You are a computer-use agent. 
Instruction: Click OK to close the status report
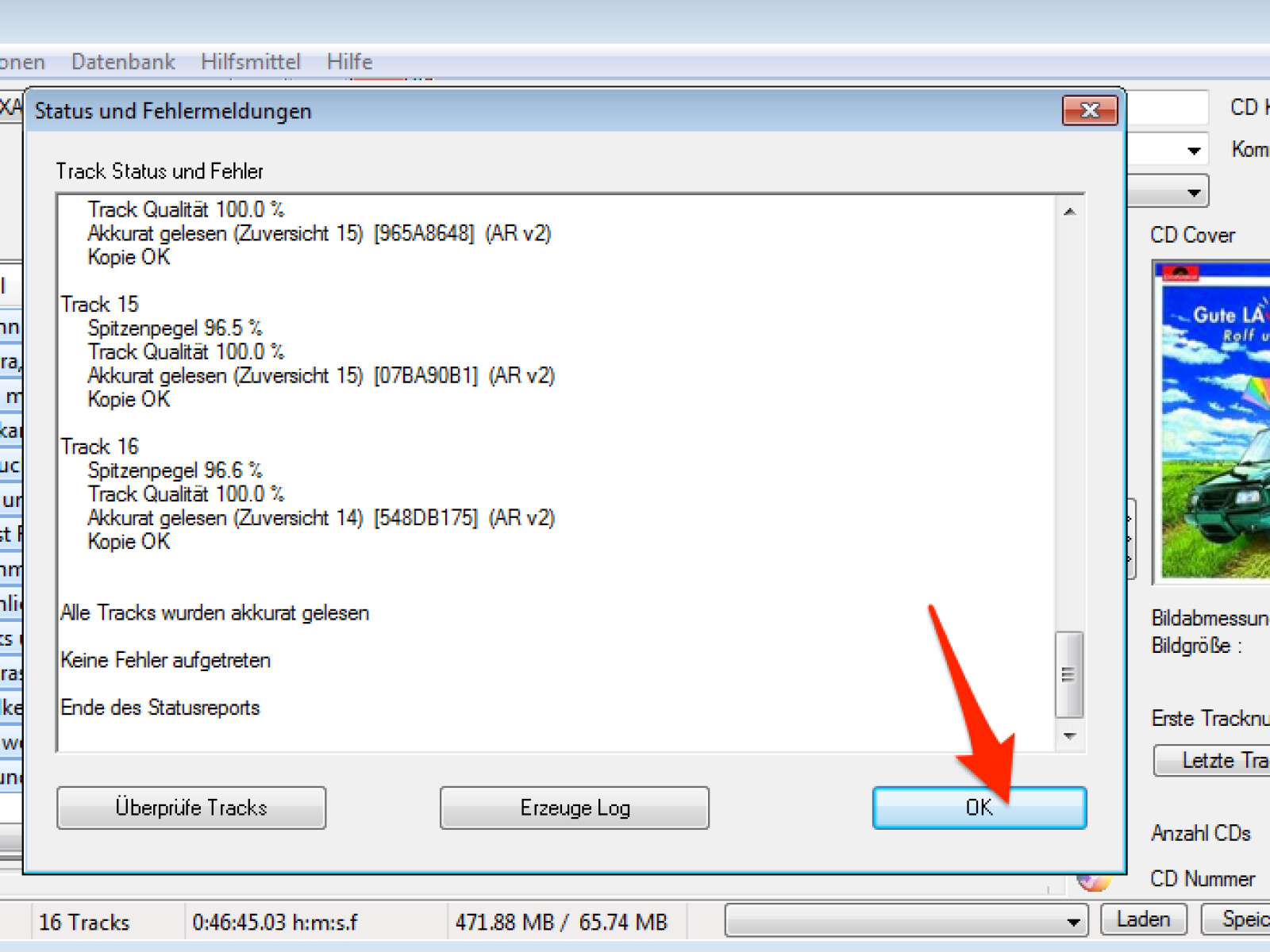coord(979,808)
